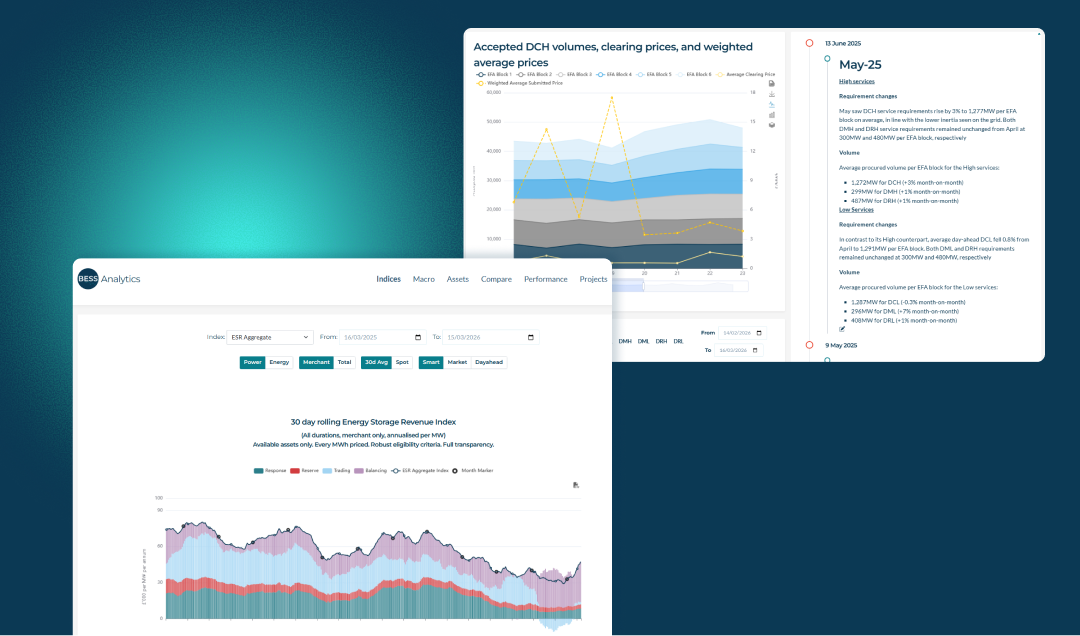Screen dimensions: 1080x636
Task: Toggle ESR Aggregate Index legend line
Action: [x=419, y=471]
